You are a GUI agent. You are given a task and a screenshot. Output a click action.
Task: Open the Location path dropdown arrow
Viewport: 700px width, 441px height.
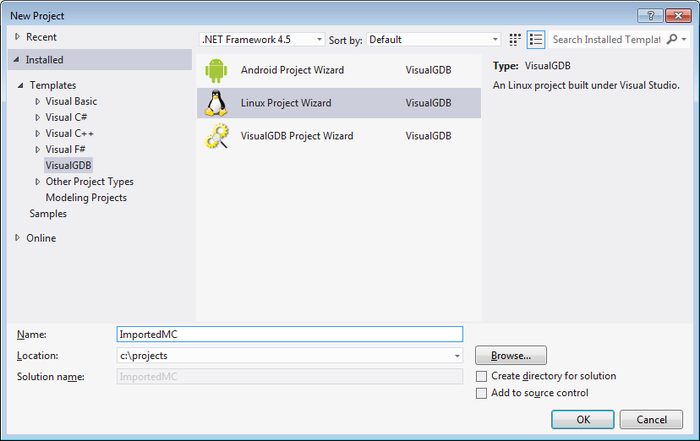(457, 356)
